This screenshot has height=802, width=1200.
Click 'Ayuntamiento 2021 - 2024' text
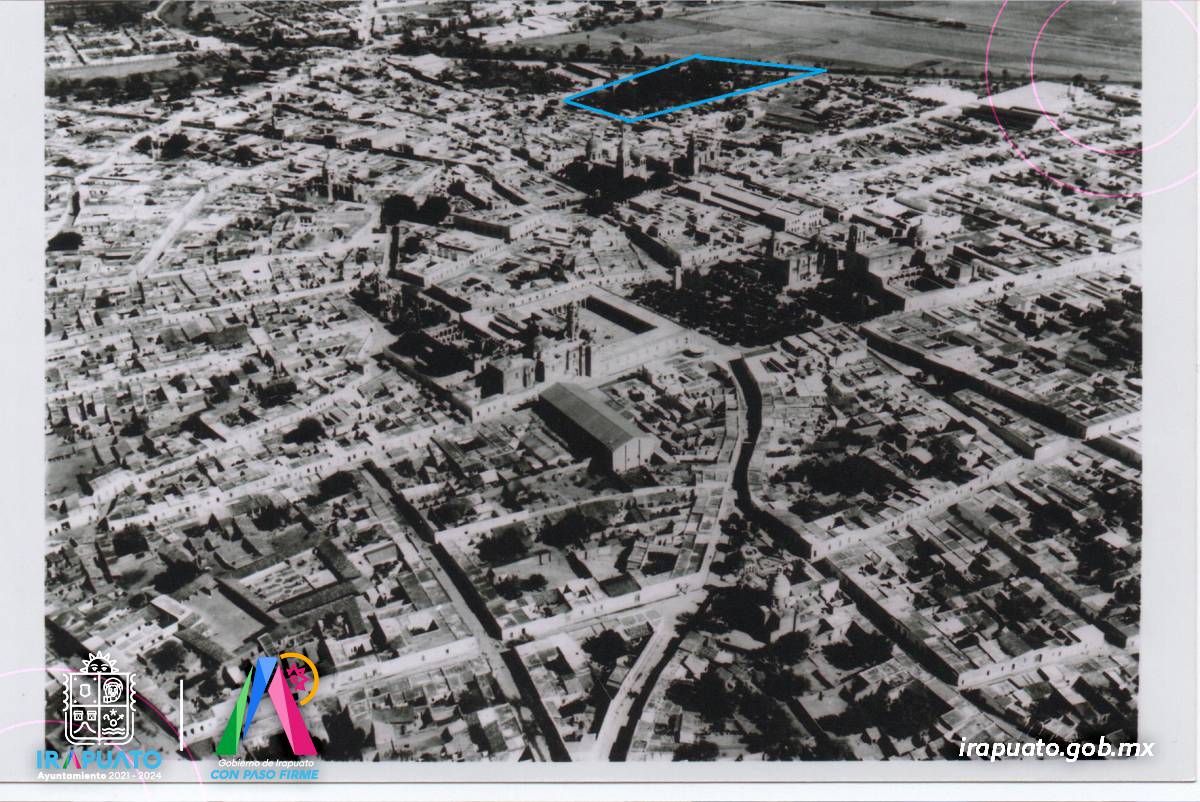99,776
